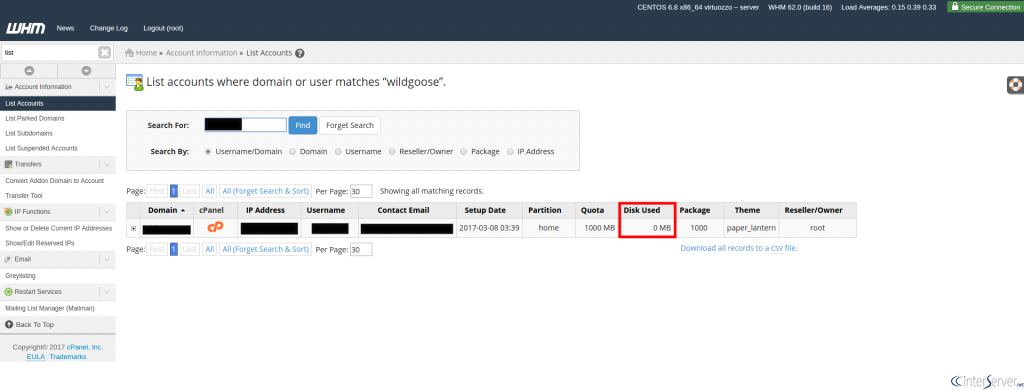Collapse the IP Functions section
Viewport: 1024px width, 390px height.
pyautogui.click(x=107, y=212)
